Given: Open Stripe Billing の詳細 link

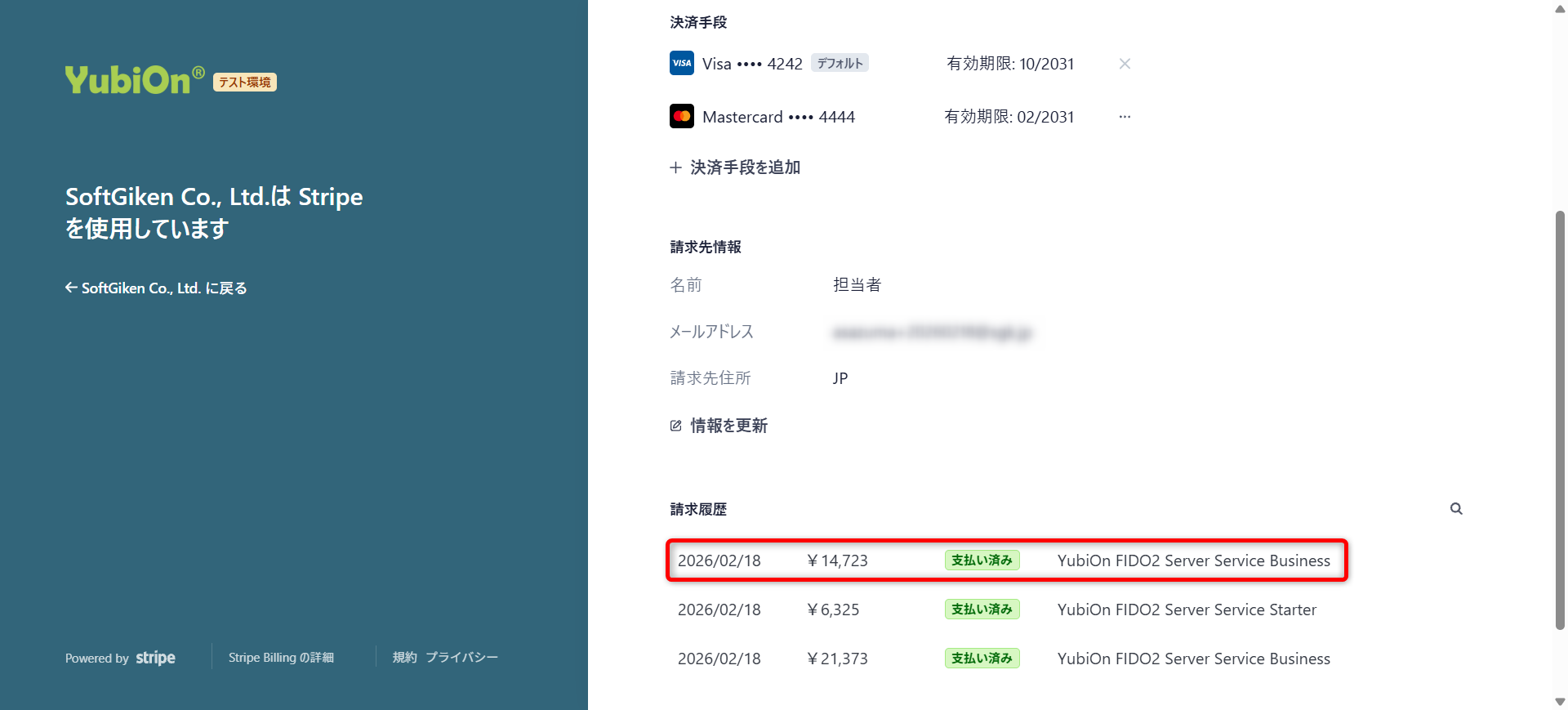Looking at the screenshot, I should click(x=281, y=658).
